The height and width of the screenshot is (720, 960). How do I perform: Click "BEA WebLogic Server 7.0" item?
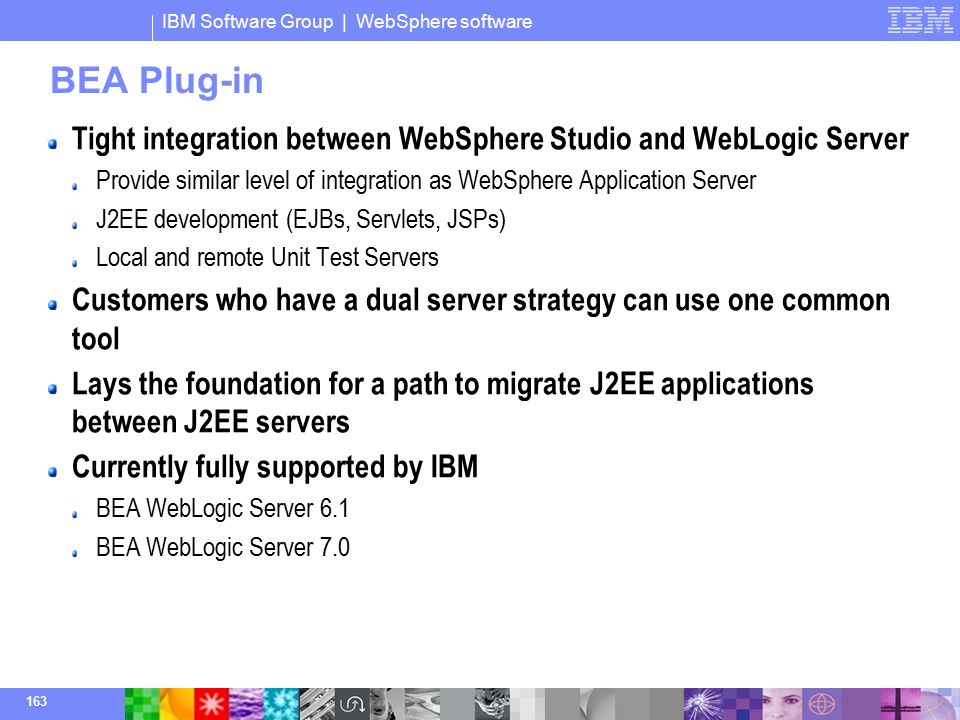pyautogui.click(x=222, y=547)
